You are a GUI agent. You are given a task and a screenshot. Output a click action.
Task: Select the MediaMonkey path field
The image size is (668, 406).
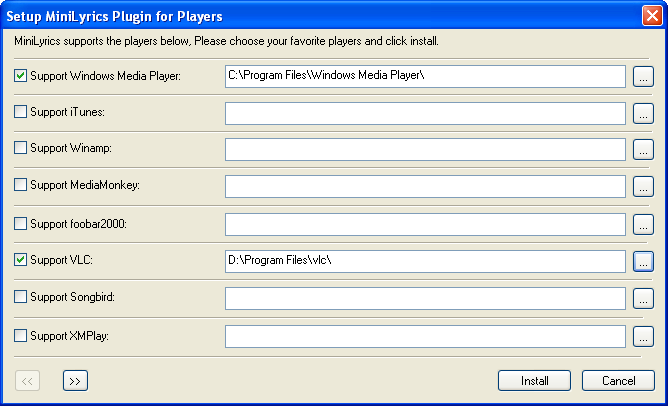click(x=425, y=187)
